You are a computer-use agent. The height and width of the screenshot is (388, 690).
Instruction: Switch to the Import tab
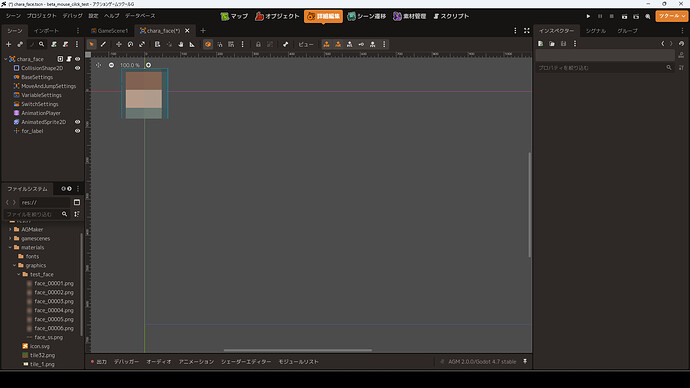[46, 31]
